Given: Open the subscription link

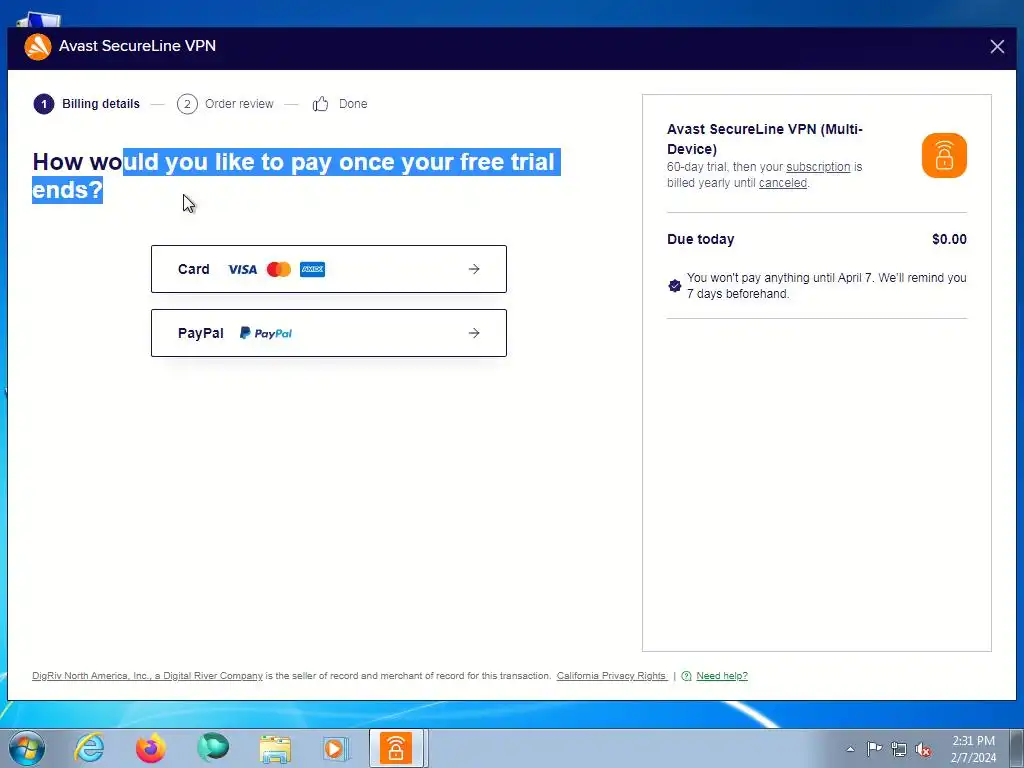Looking at the screenshot, I should [x=818, y=167].
